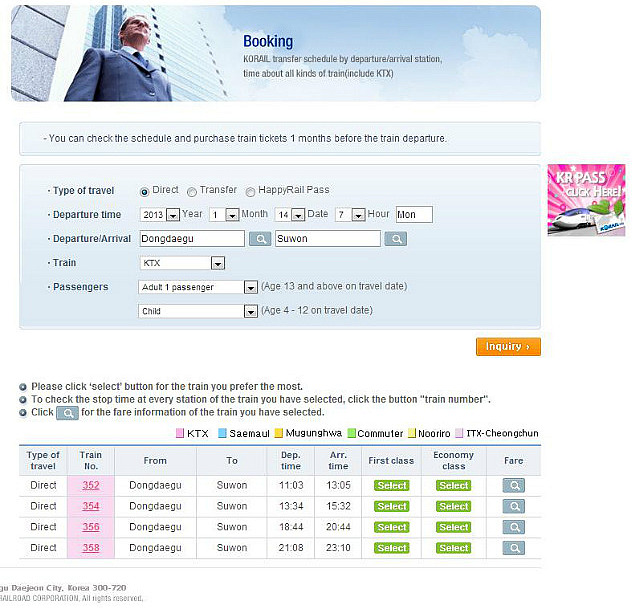Select Economy class for train 354
Image resolution: width=640 pixels, height=608 pixels.
(453, 506)
